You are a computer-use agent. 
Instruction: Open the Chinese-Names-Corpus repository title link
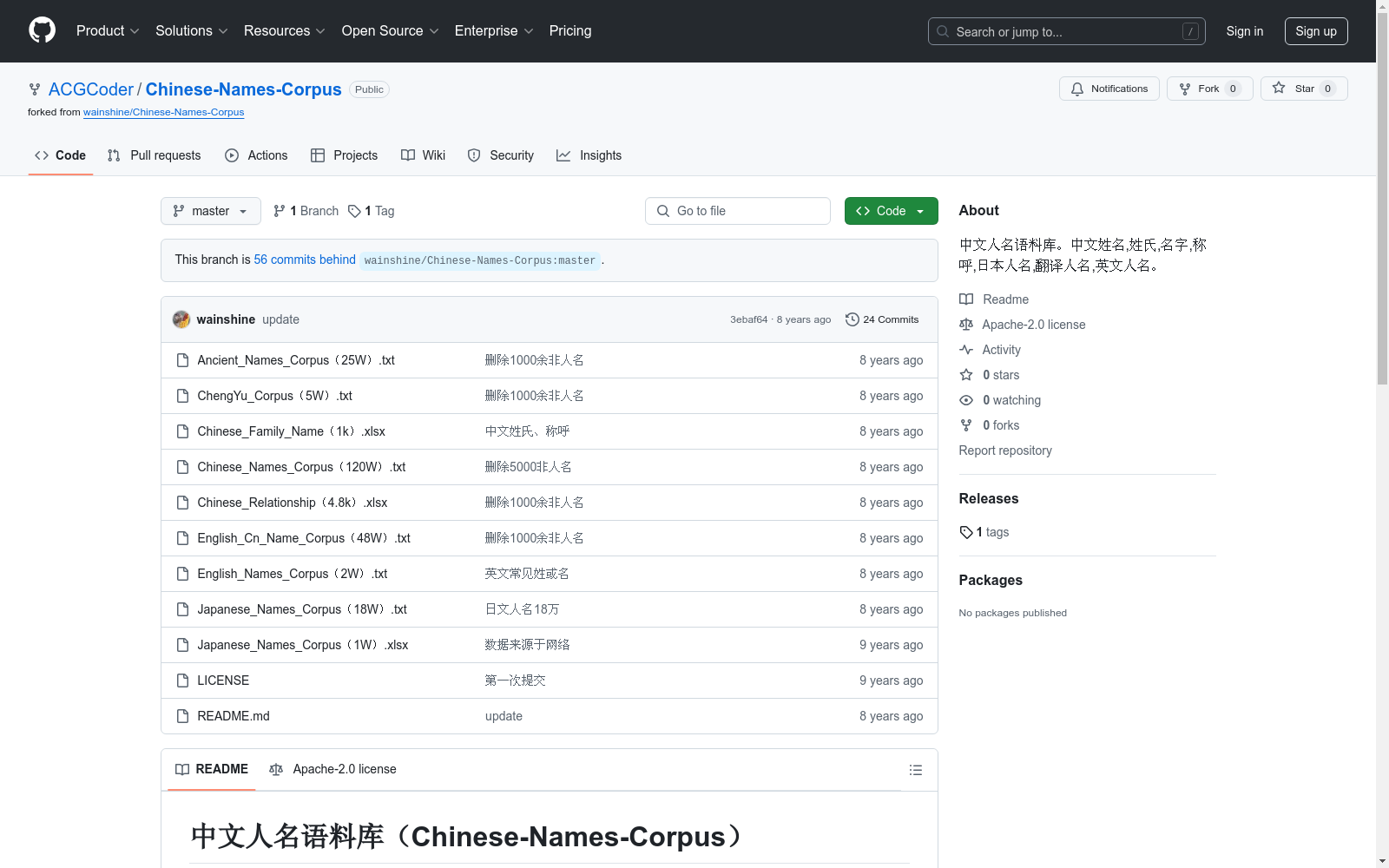244,89
